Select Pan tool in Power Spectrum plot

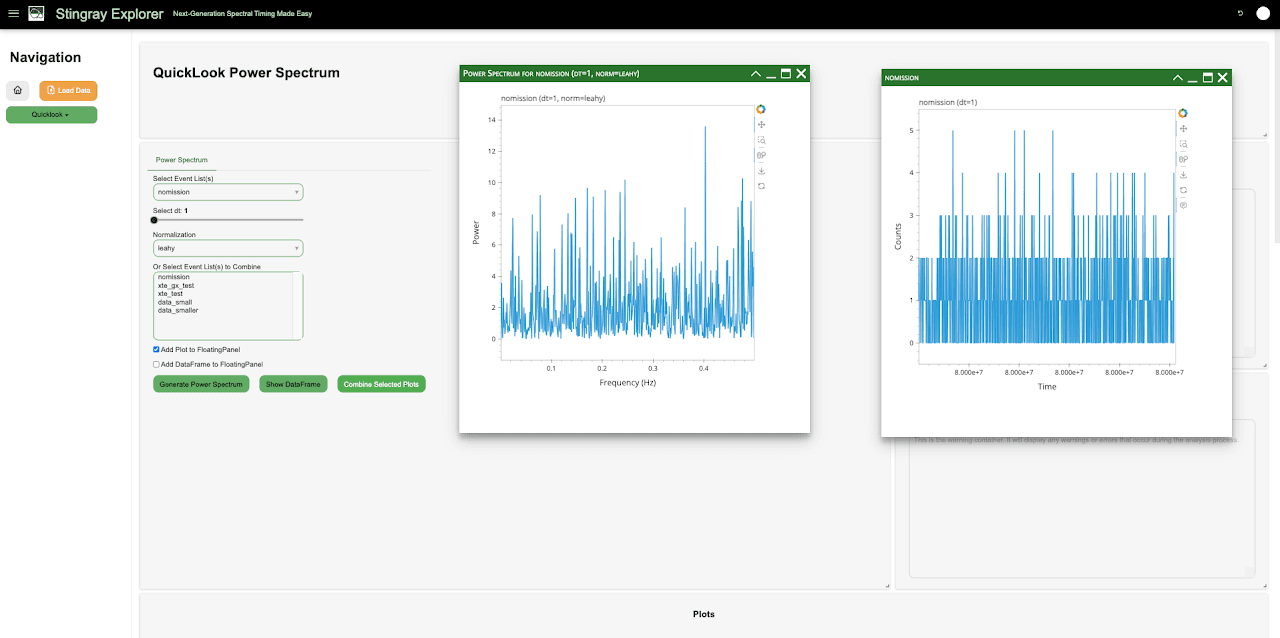(761, 124)
